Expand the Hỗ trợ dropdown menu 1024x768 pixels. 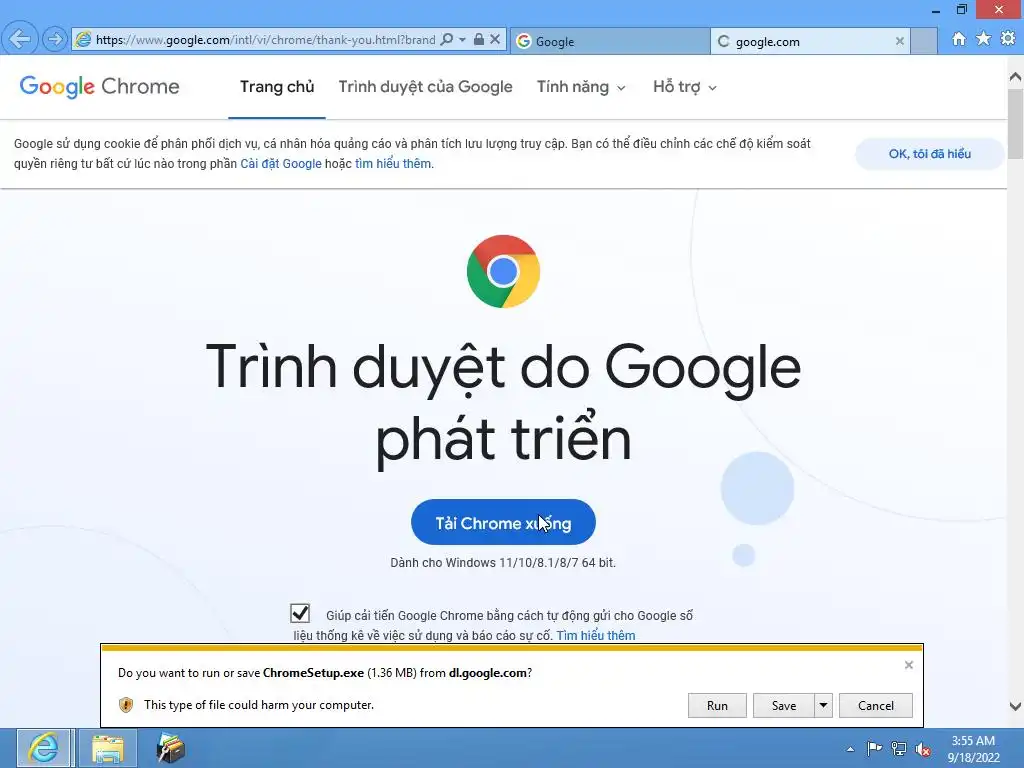point(684,87)
